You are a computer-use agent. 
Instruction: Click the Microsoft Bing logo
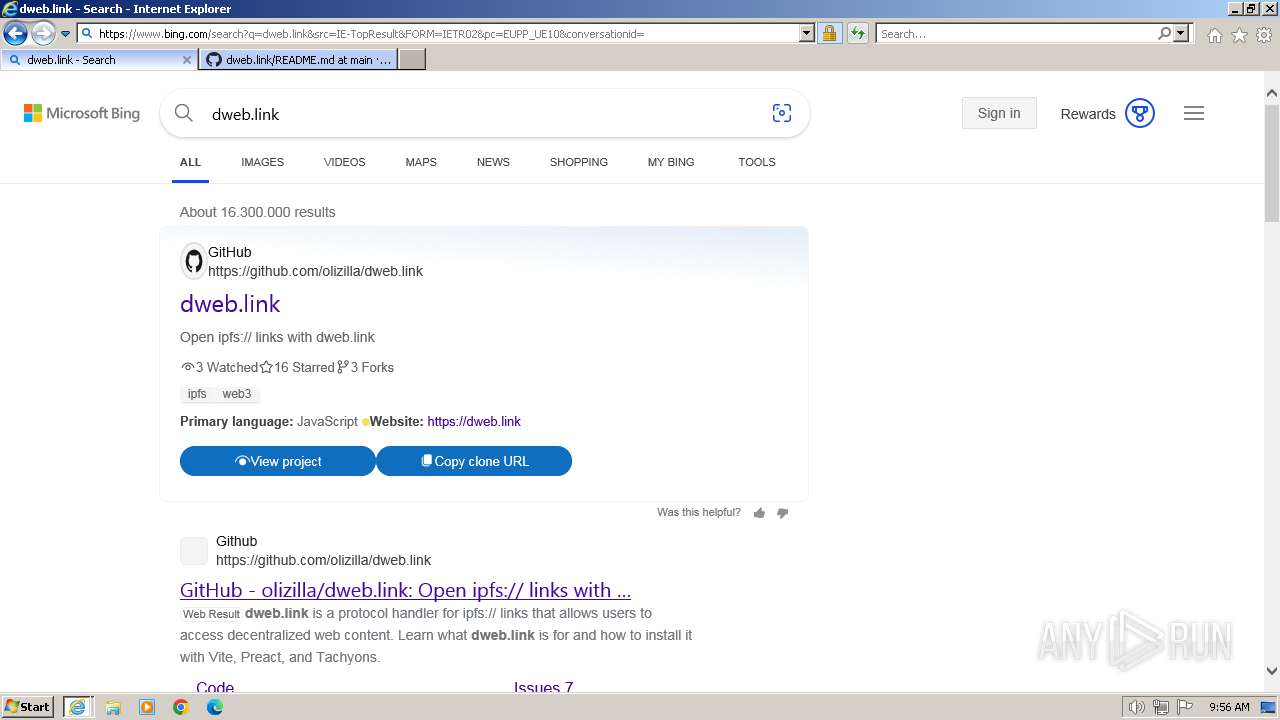click(x=82, y=114)
